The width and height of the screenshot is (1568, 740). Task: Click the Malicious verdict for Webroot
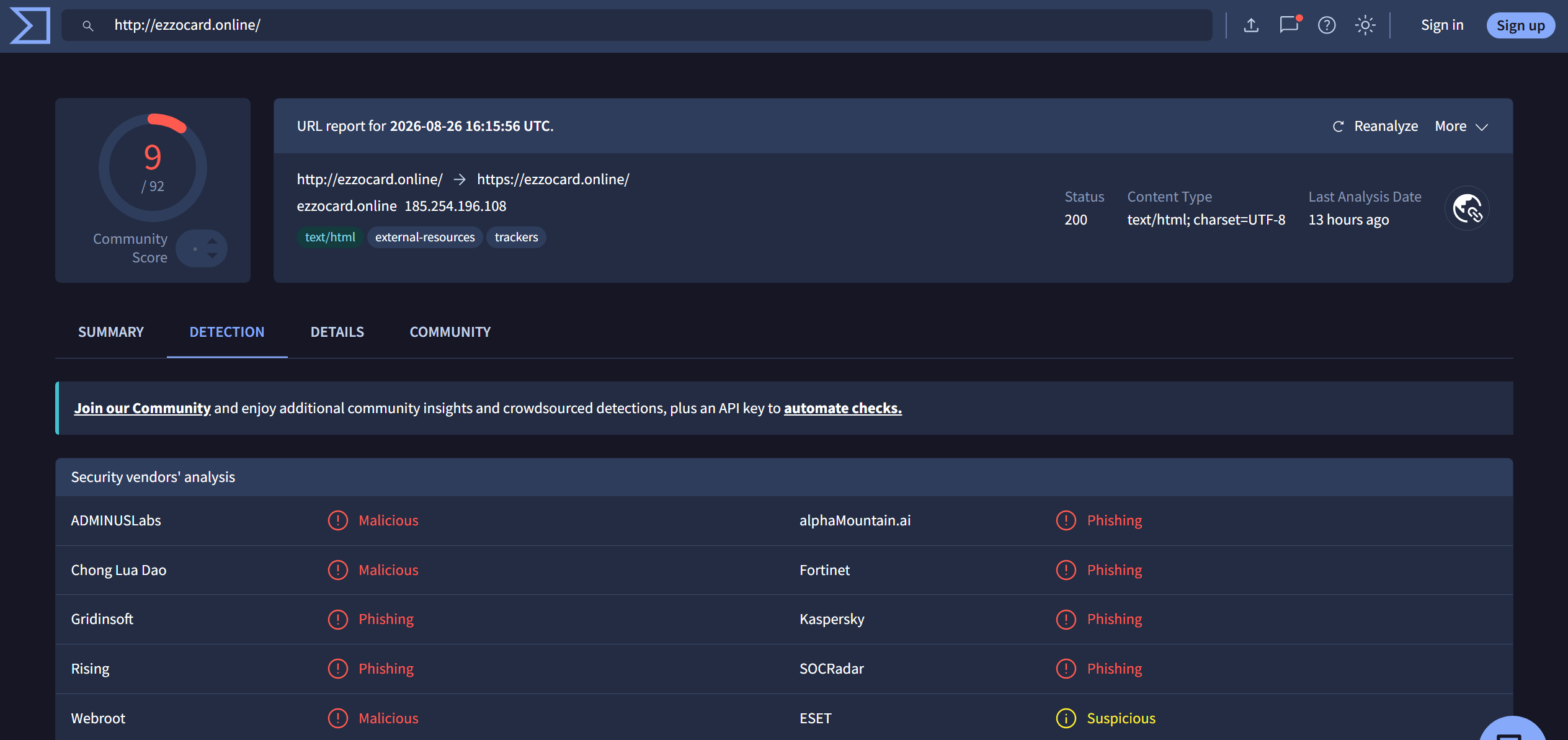tap(388, 718)
